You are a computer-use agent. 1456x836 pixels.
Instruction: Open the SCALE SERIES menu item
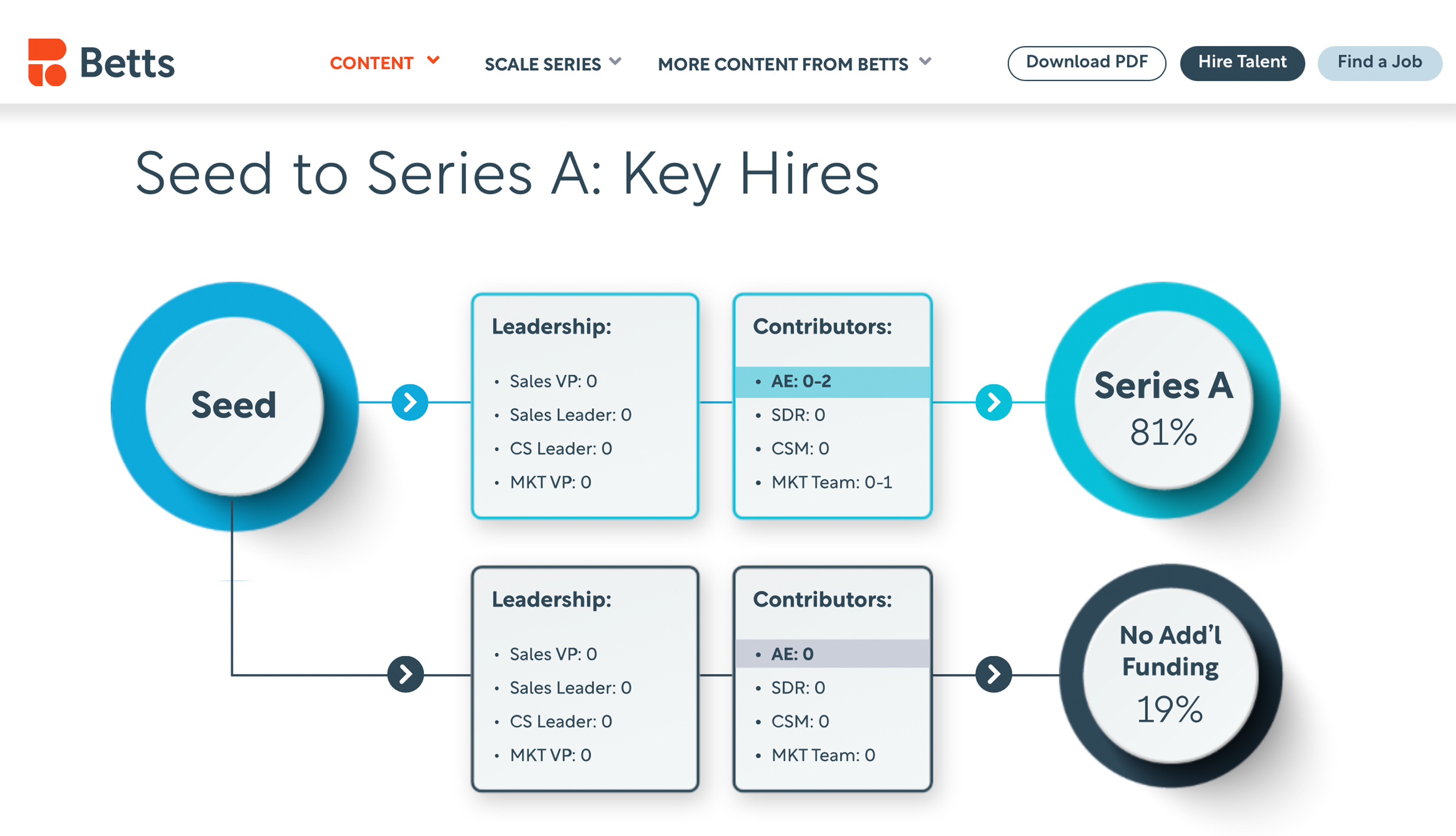(542, 64)
